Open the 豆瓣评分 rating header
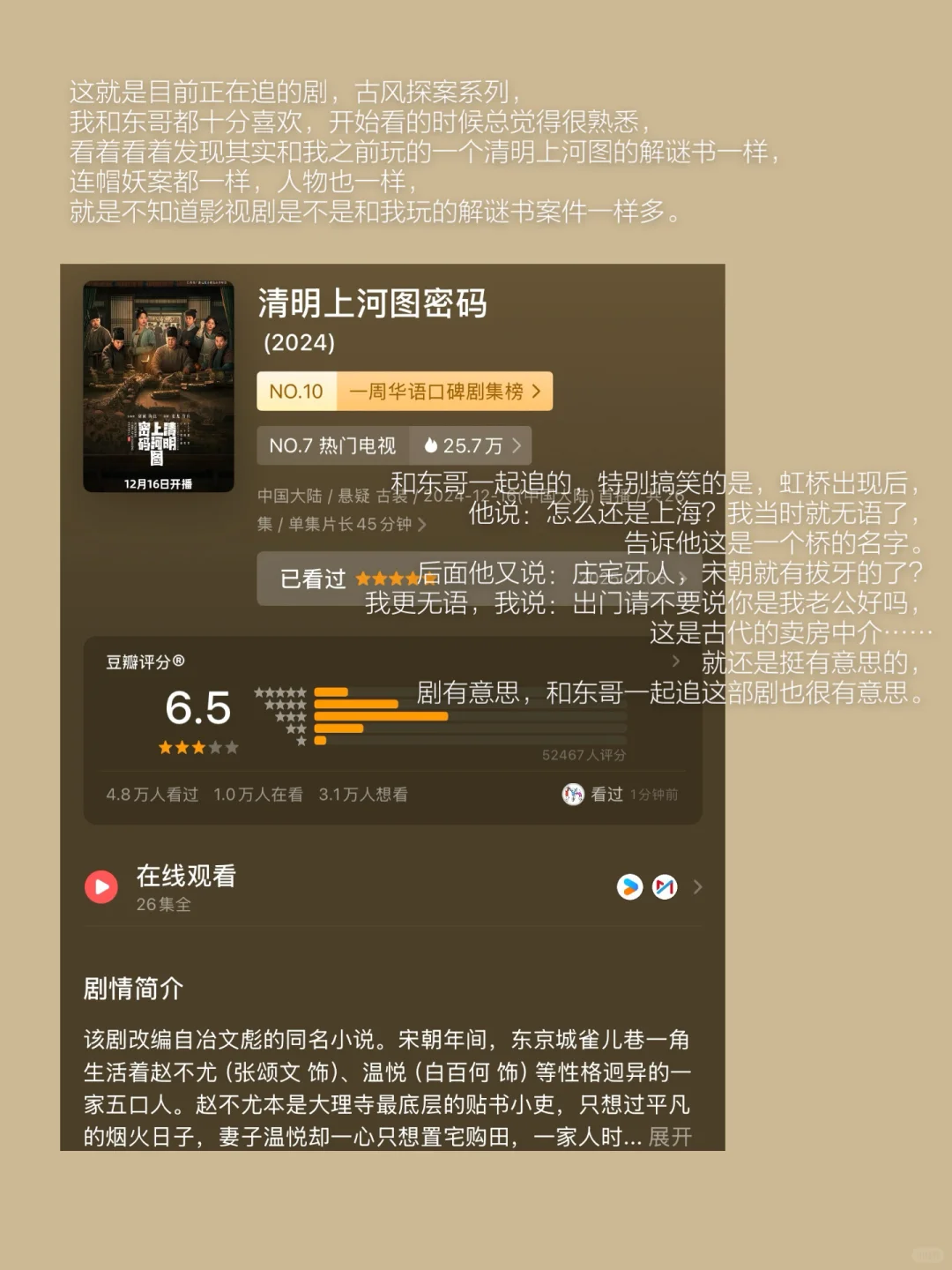Screen dimensions: 952x1270 [x=145, y=661]
